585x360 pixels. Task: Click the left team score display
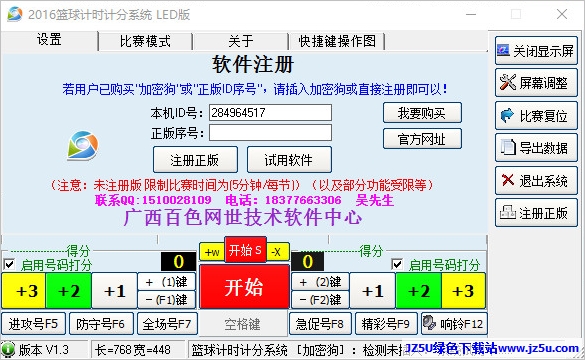178,261
